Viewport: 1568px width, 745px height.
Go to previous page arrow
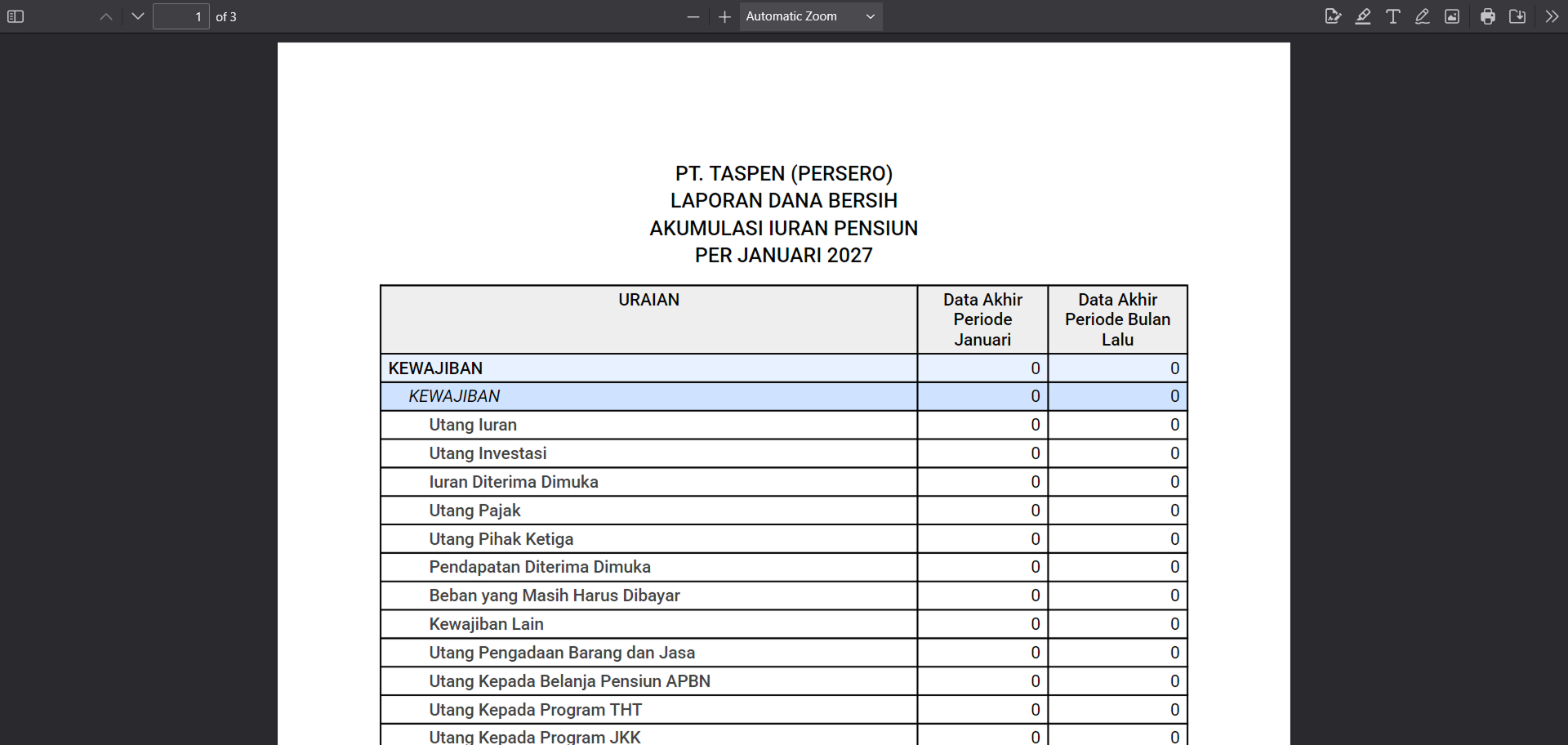tap(106, 16)
